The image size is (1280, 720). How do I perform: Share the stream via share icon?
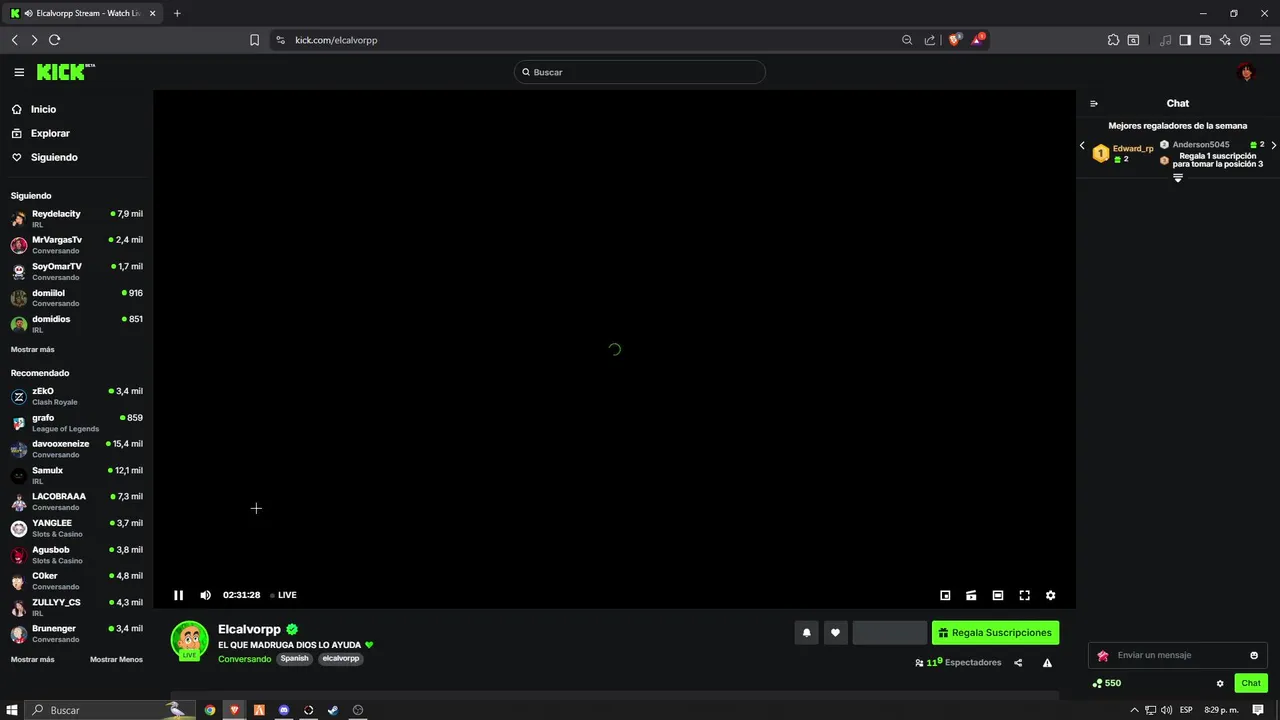(x=1018, y=662)
